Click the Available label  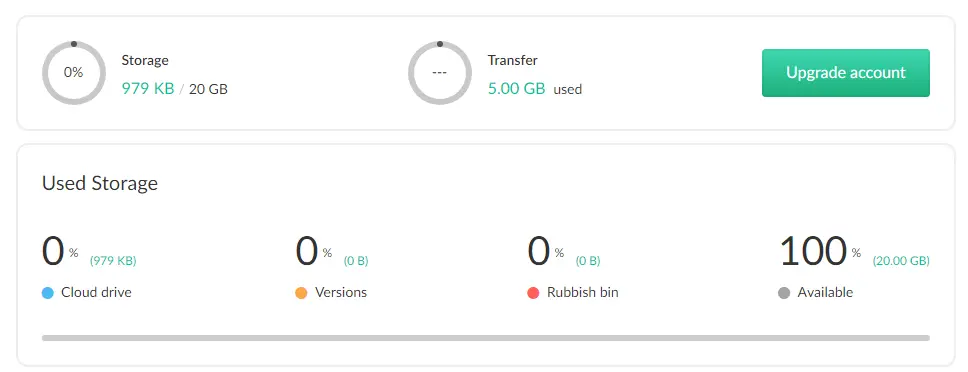(825, 292)
